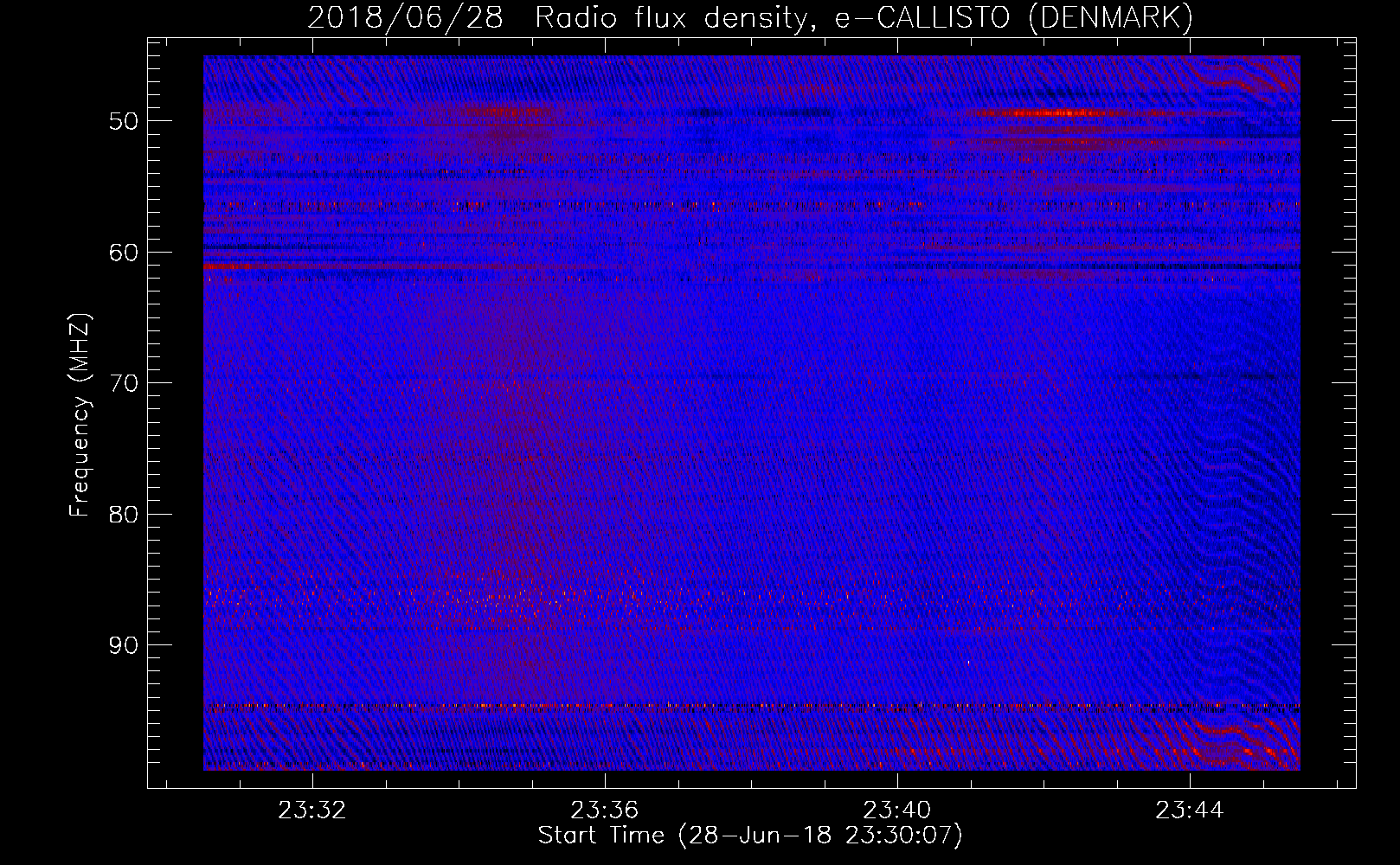
Task: Click the plot title 'Radio flux density, e-CALLISTO (DENMARK)'
Action: [x=864, y=18]
